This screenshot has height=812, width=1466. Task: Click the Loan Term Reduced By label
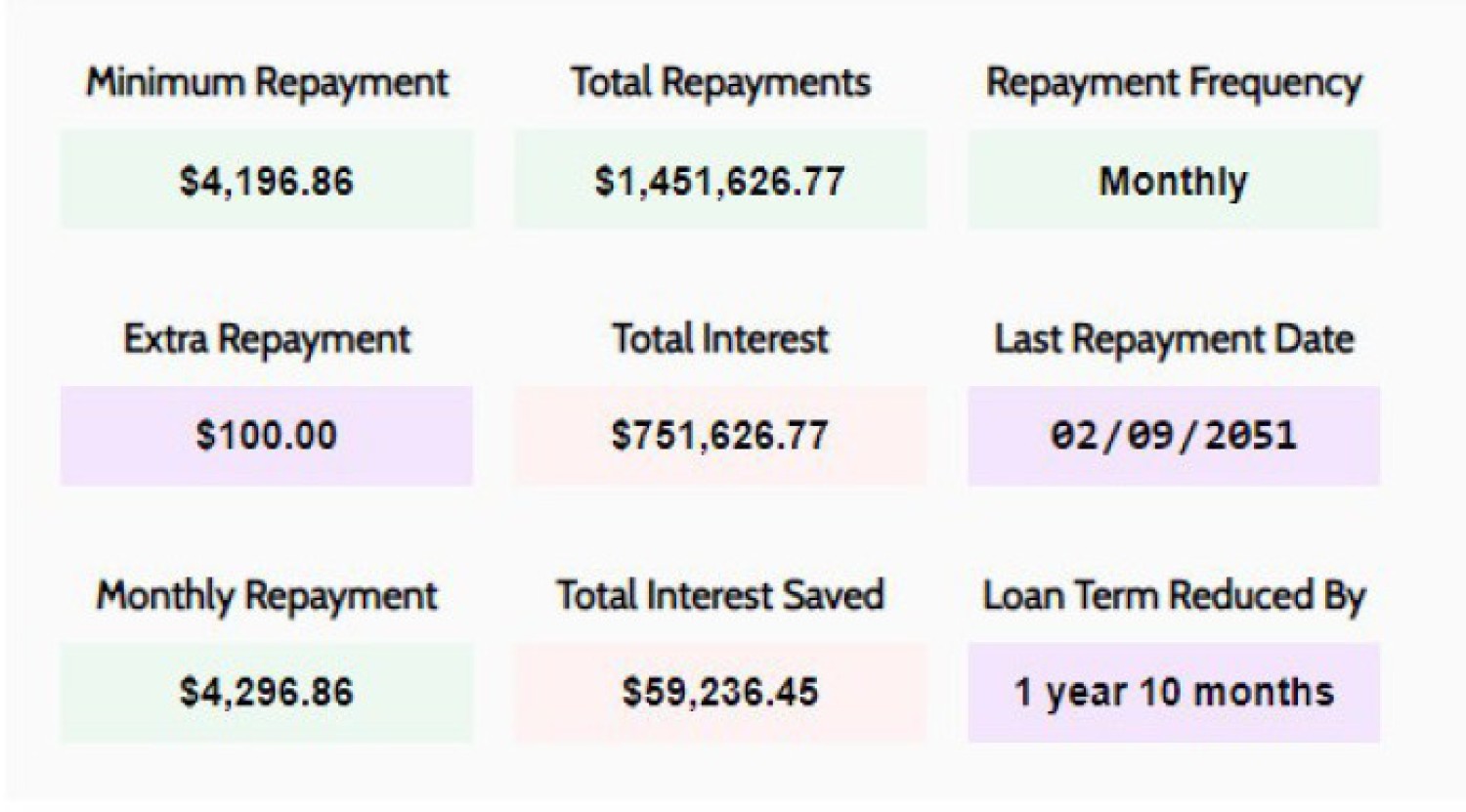click(1173, 596)
